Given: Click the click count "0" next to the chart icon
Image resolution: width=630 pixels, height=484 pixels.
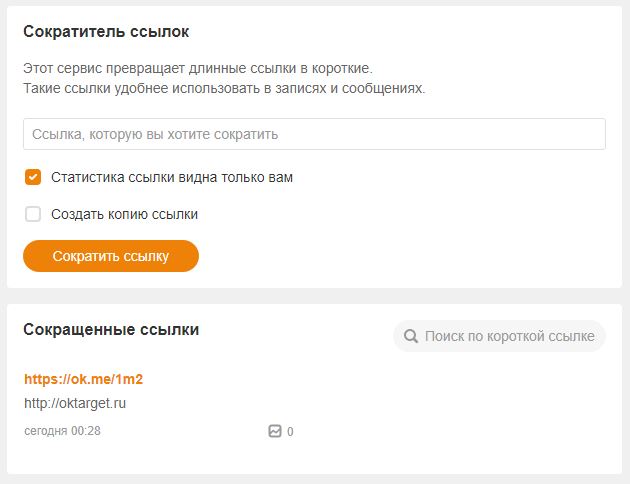Looking at the screenshot, I should click(x=290, y=432).
